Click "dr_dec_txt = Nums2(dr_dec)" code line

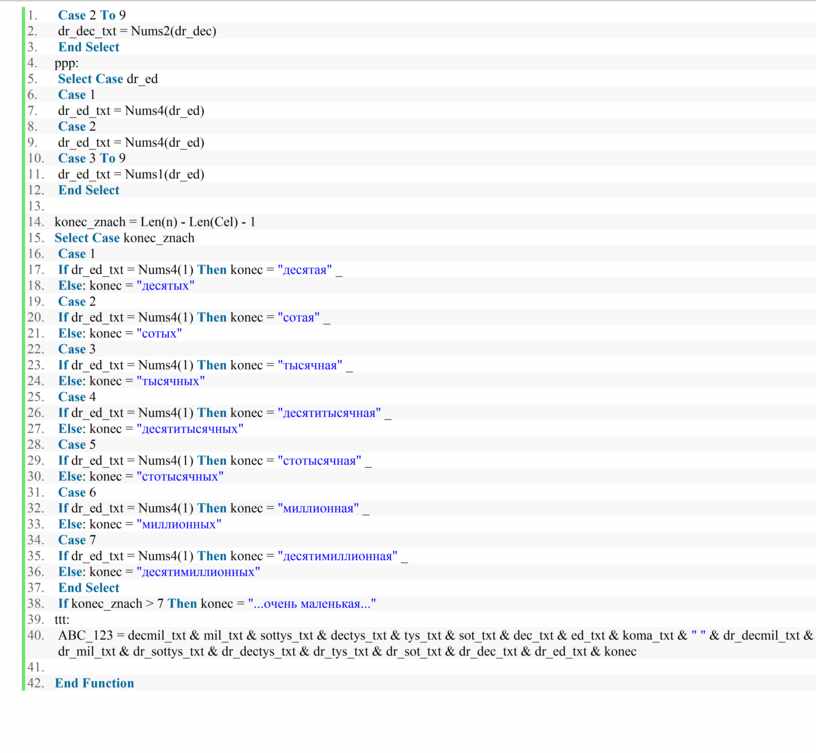coord(137,31)
